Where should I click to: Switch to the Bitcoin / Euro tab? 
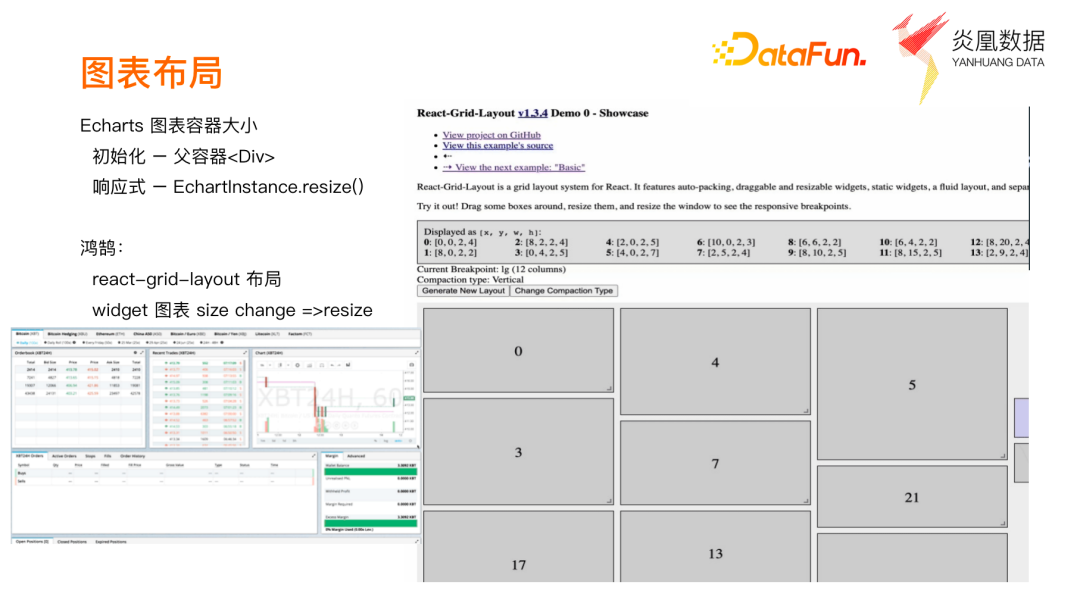(x=188, y=334)
